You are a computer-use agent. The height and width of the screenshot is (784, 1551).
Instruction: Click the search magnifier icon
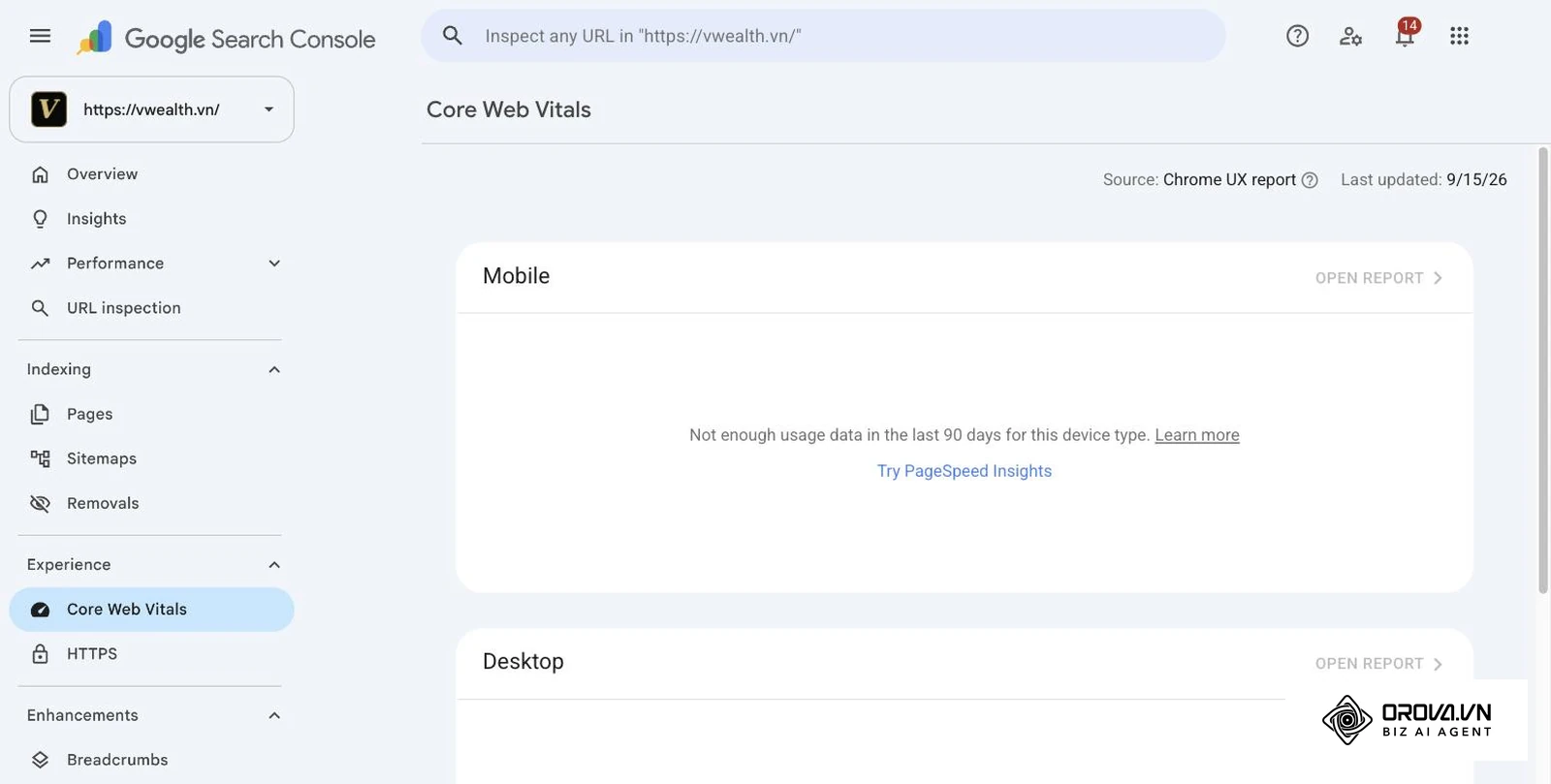point(452,36)
